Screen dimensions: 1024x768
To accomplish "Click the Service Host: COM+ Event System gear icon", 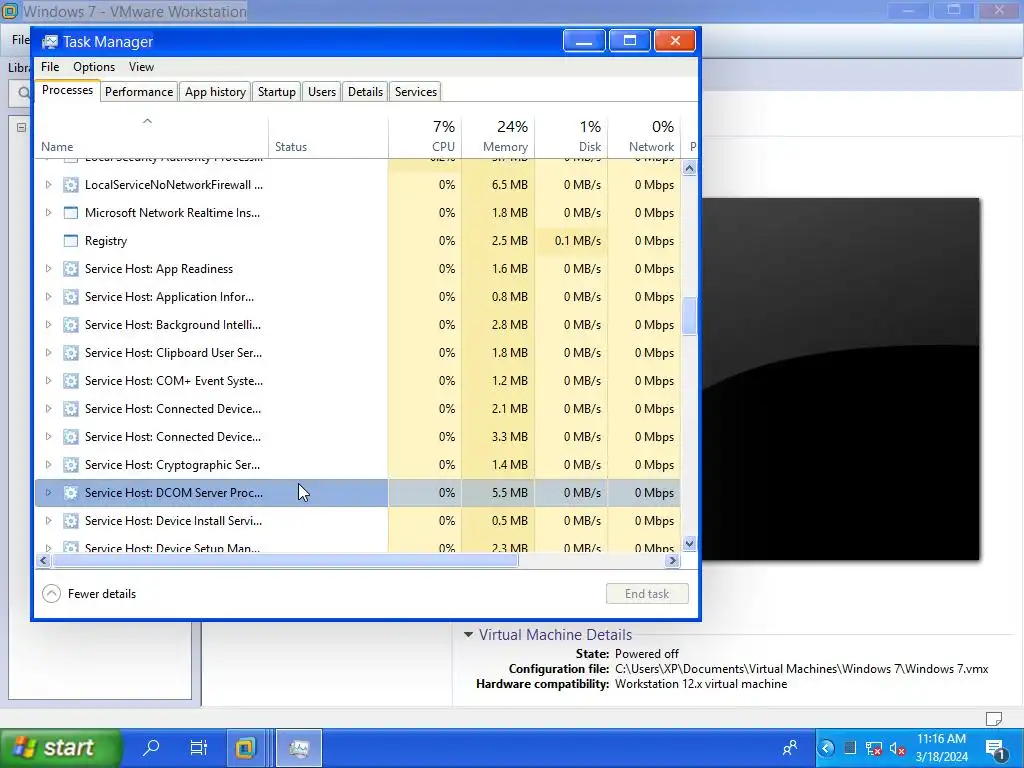I will (71, 381).
